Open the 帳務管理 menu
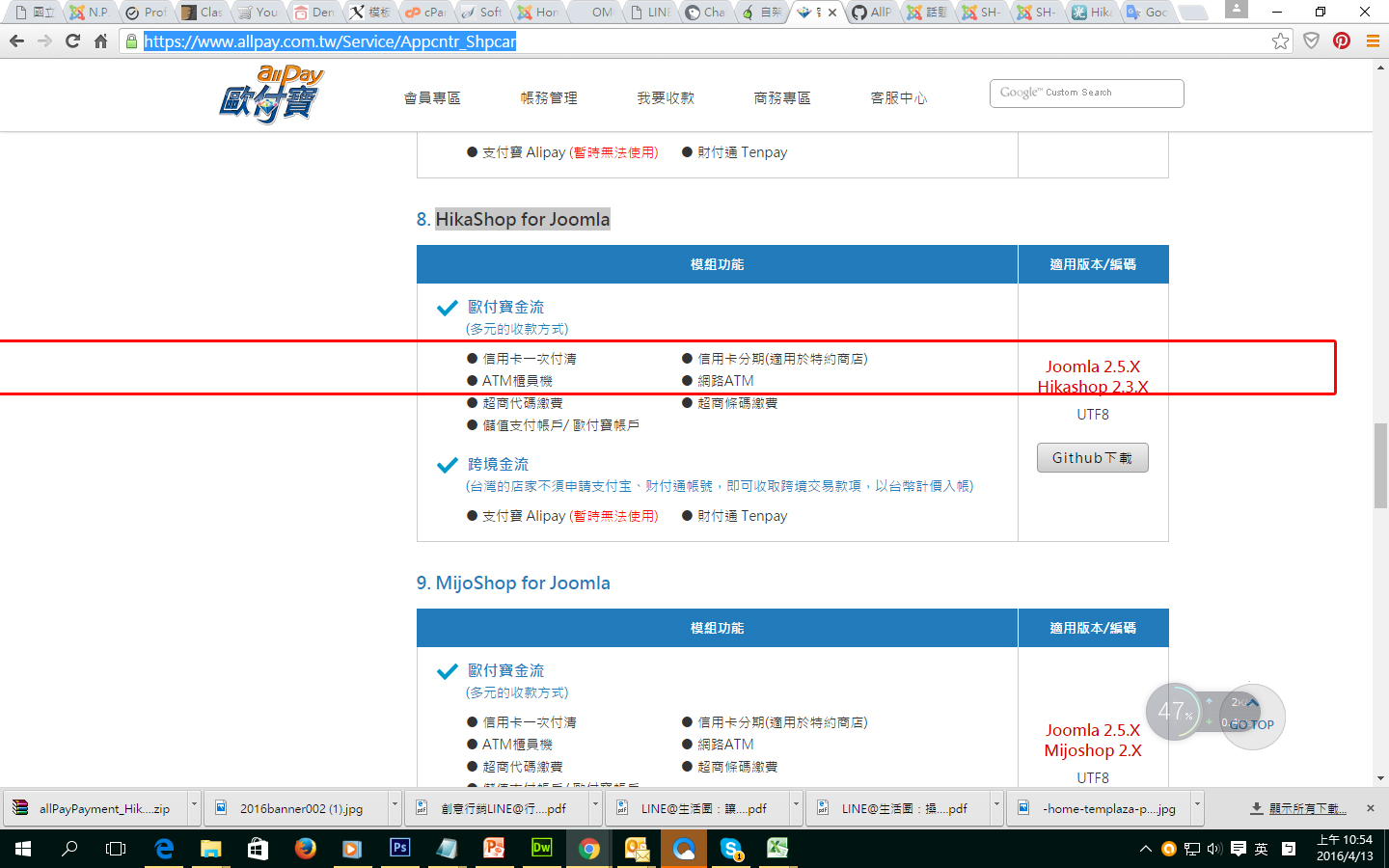1389x868 pixels. (x=549, y=98)
